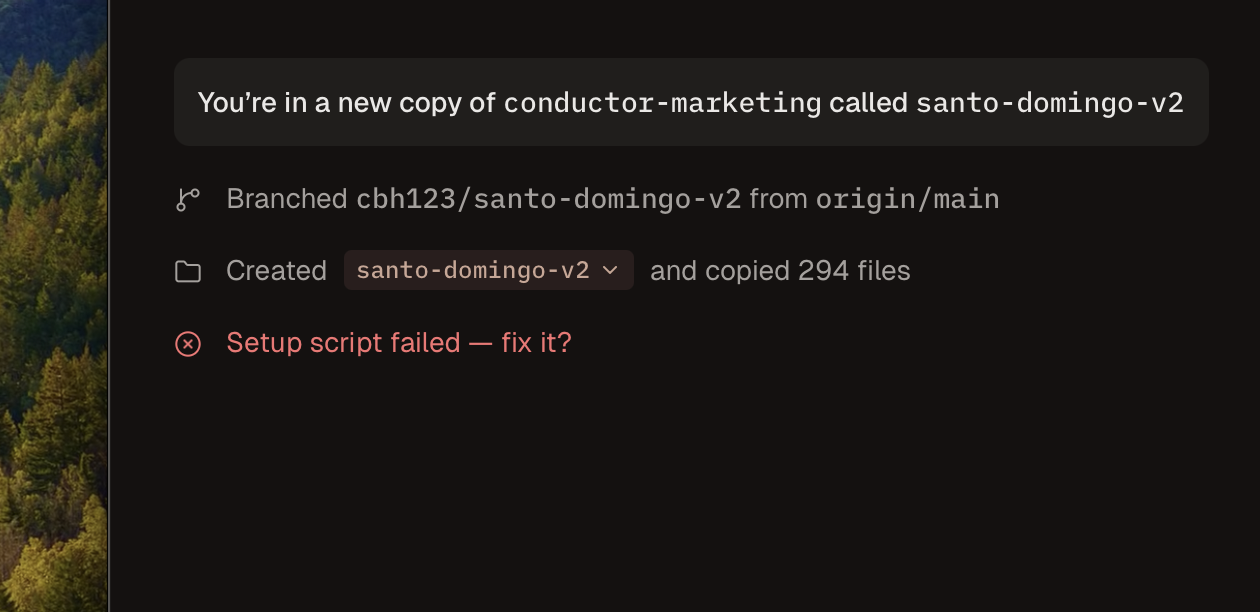Click the Setup script failed message
The width and height of the screenshot is (1260, 612).
click(x=342, y=343)
